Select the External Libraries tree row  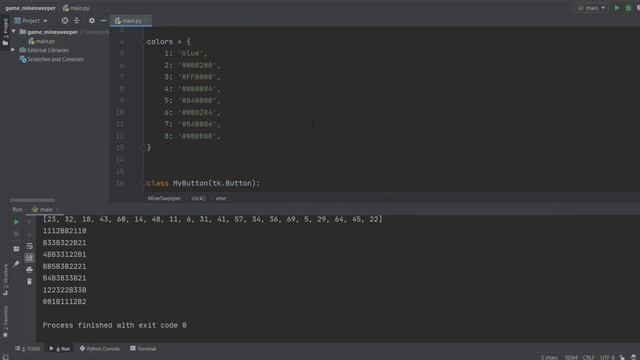pos(44,50)
